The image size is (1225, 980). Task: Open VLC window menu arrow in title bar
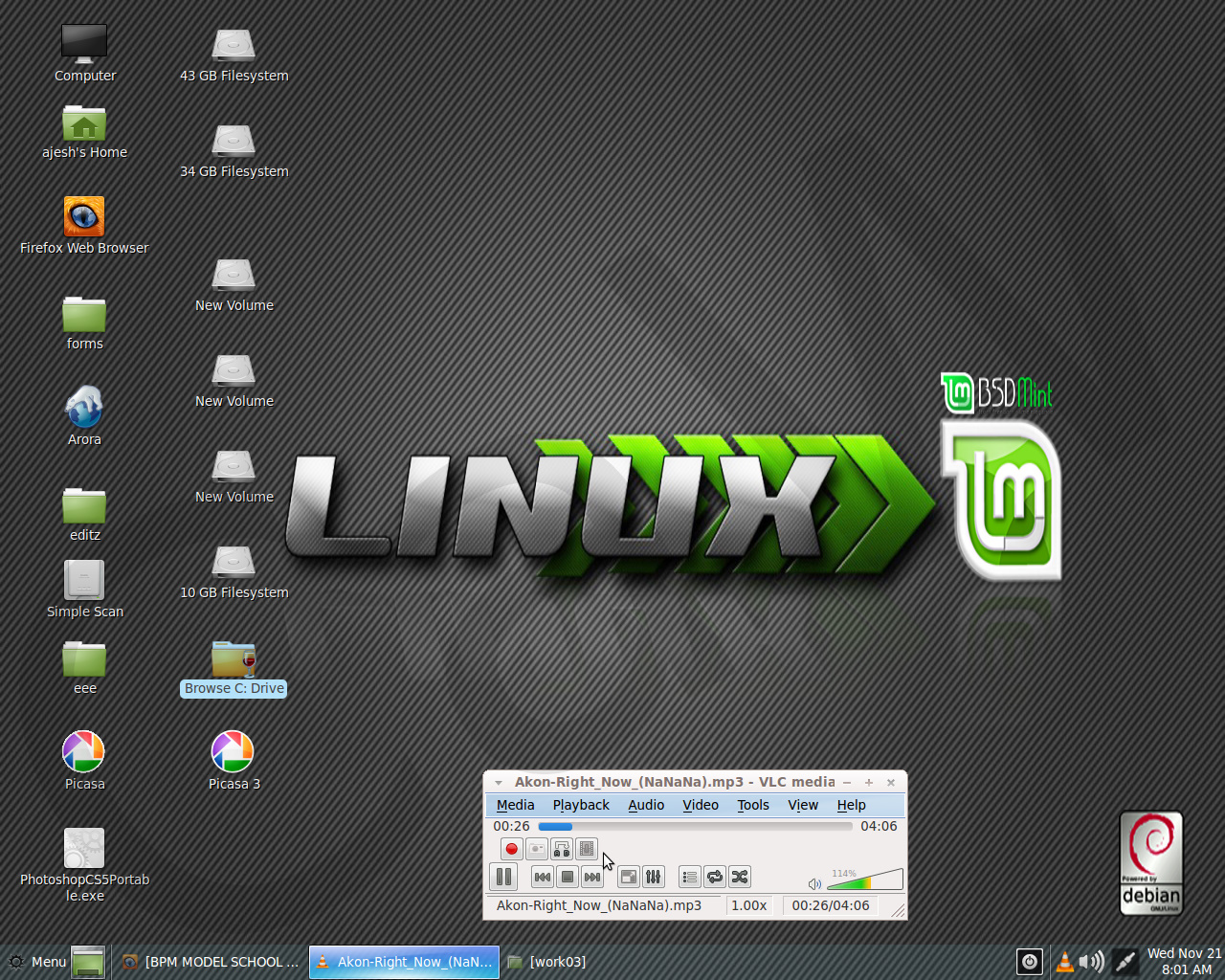[x=498, y=783]
